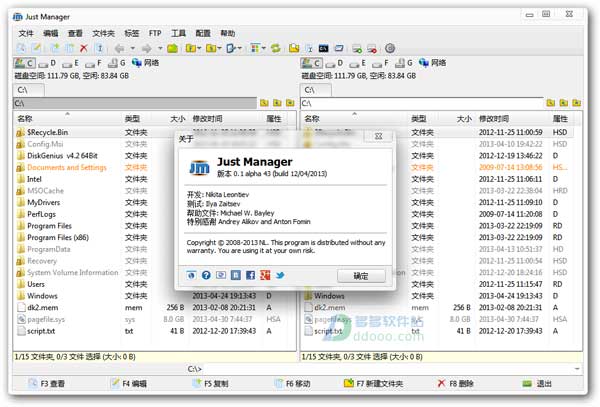Click the right panel C:\ path field
The image size is (600, 407).
[422, 103]
